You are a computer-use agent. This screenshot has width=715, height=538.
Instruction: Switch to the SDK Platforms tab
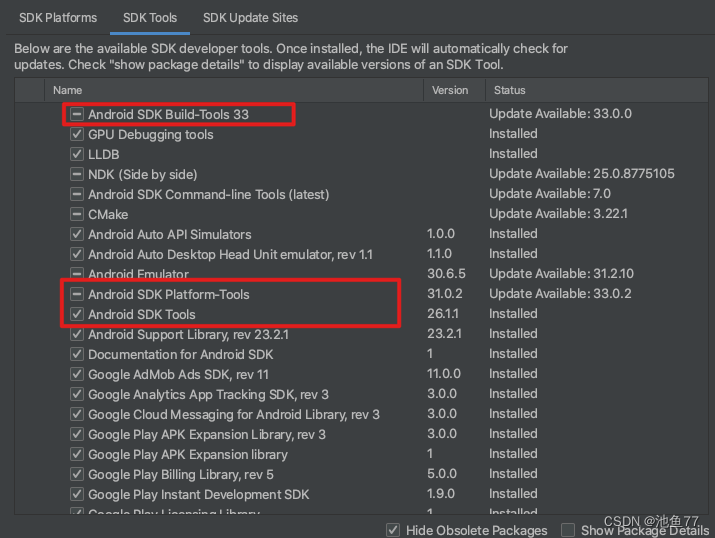[x=58, y=18]
